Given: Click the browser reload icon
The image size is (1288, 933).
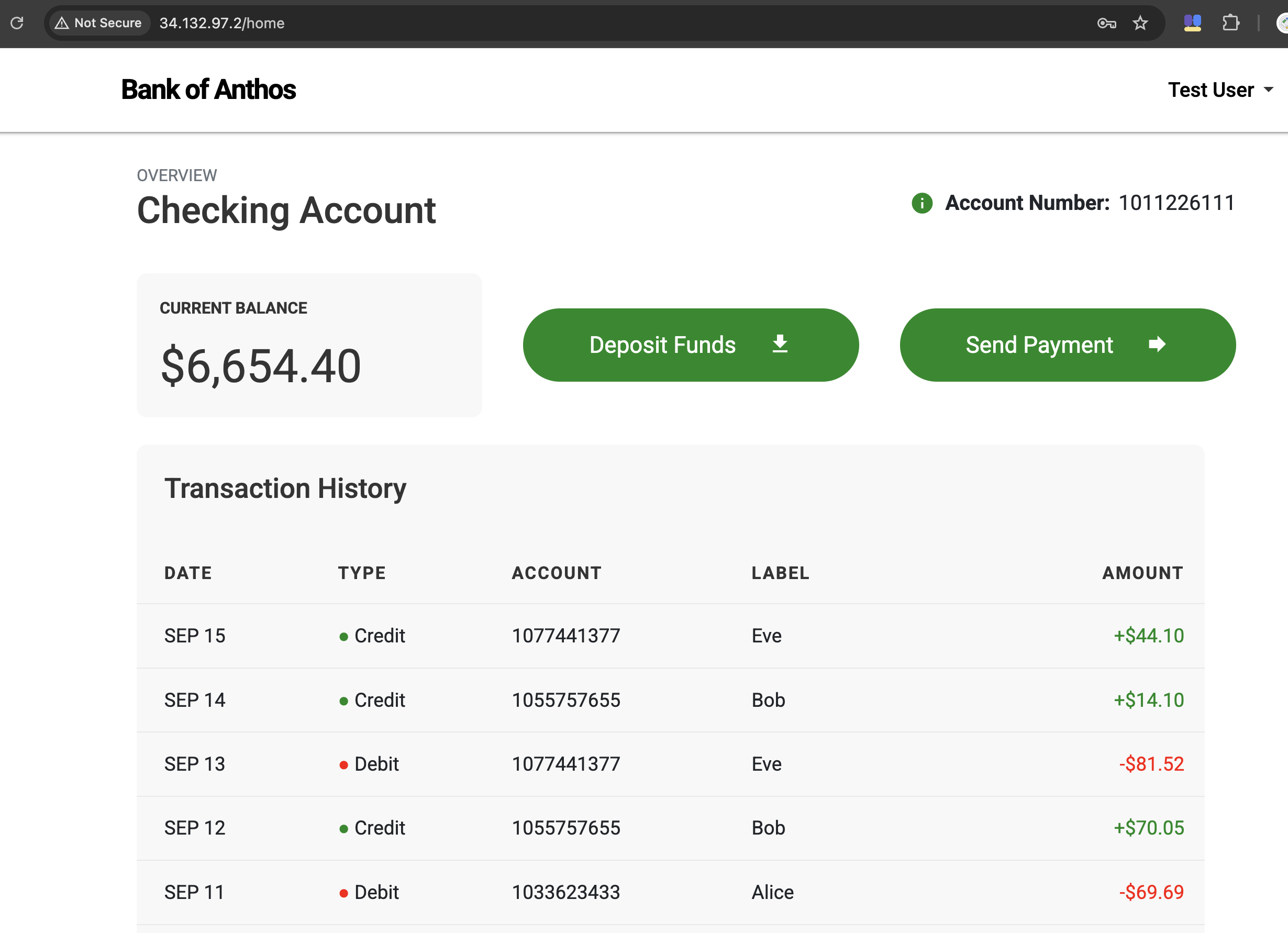Looking at the screenshot, I should [x=17, y=23].
